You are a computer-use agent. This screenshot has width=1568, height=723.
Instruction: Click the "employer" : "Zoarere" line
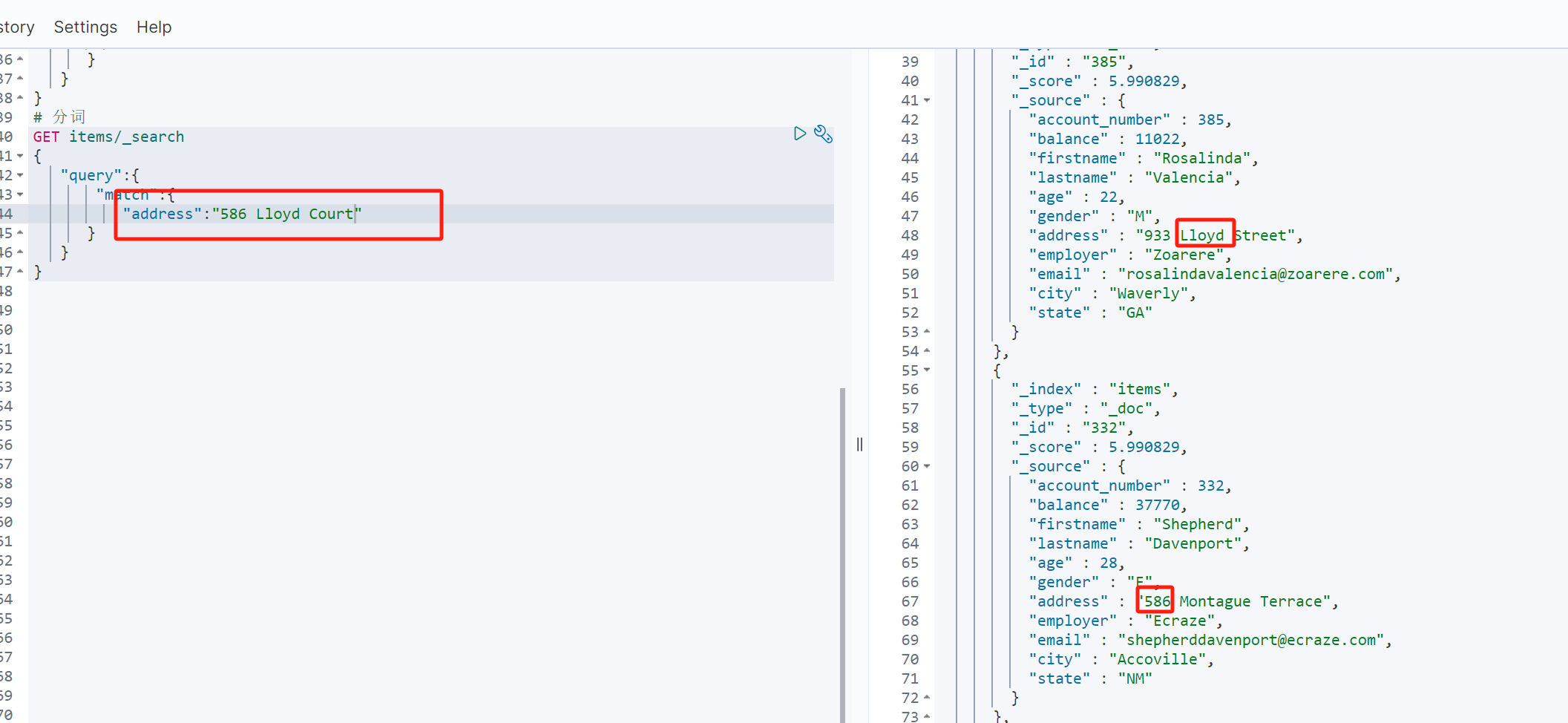coord(1130,255)
